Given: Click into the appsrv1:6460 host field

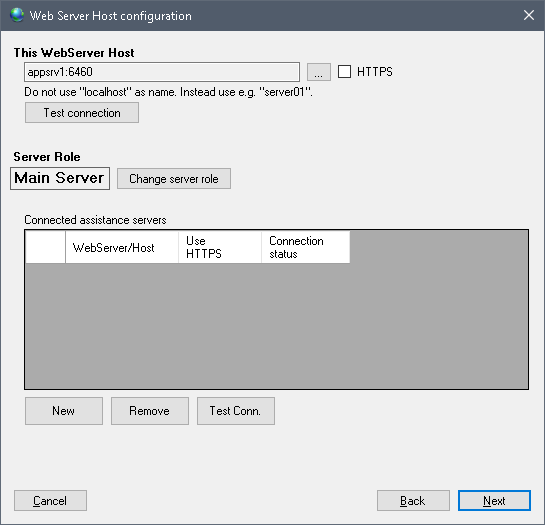Looking at the screenshot, I should pos(162,72).
